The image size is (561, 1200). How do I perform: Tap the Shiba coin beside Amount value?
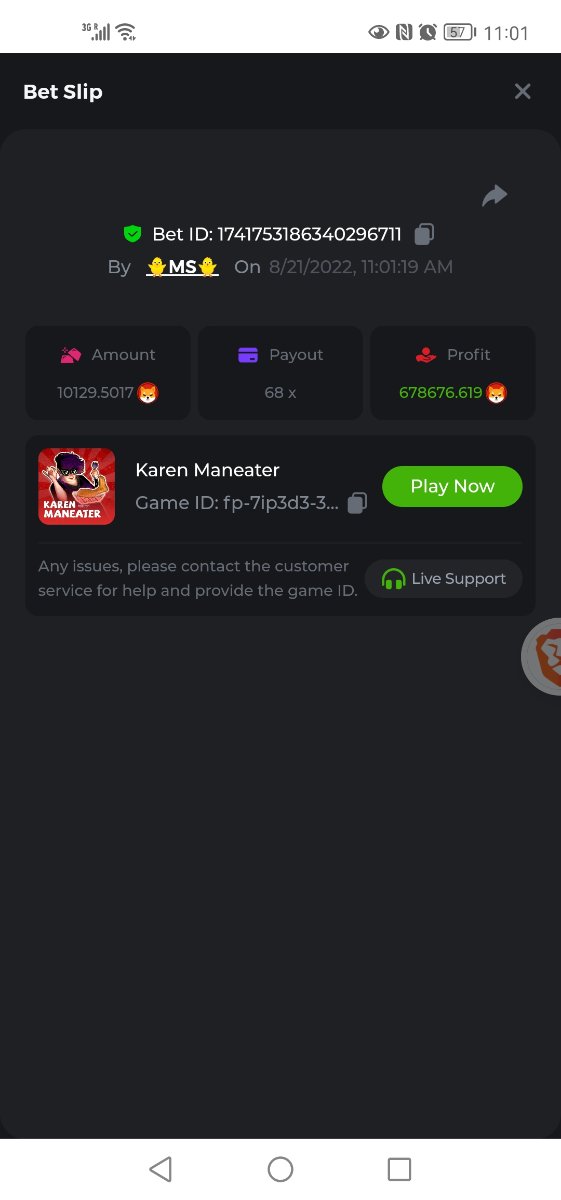click(148, 393)
